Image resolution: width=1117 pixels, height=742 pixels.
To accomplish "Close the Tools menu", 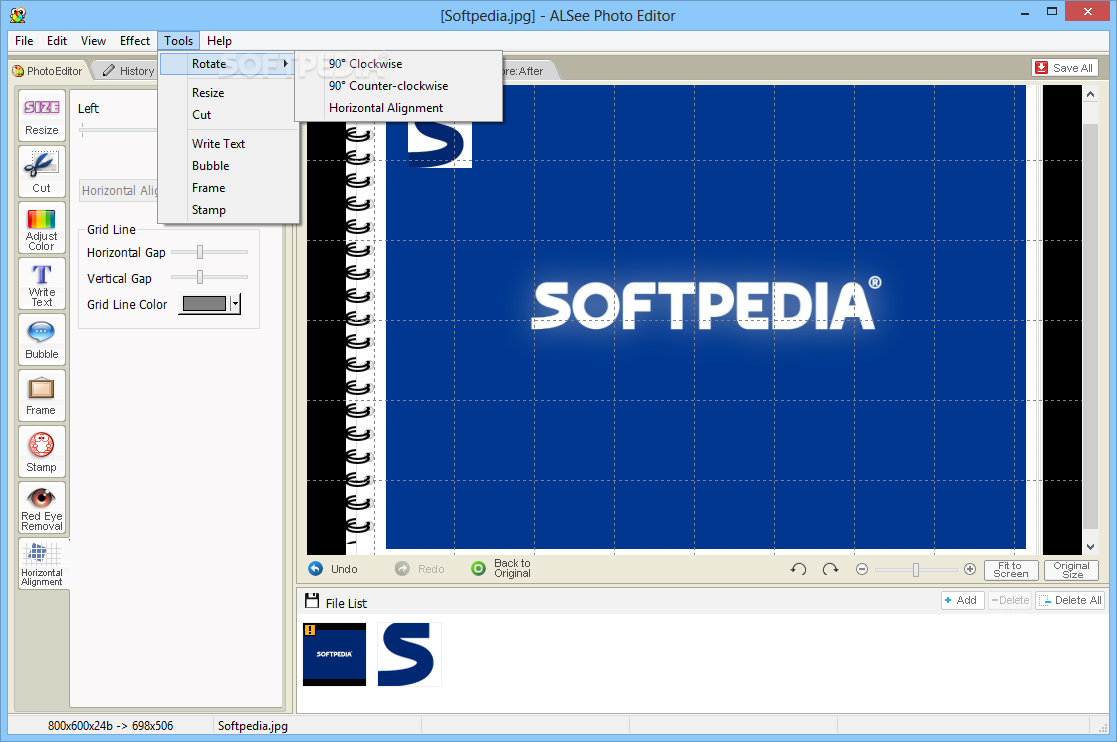I will click(x=178, y=41).
